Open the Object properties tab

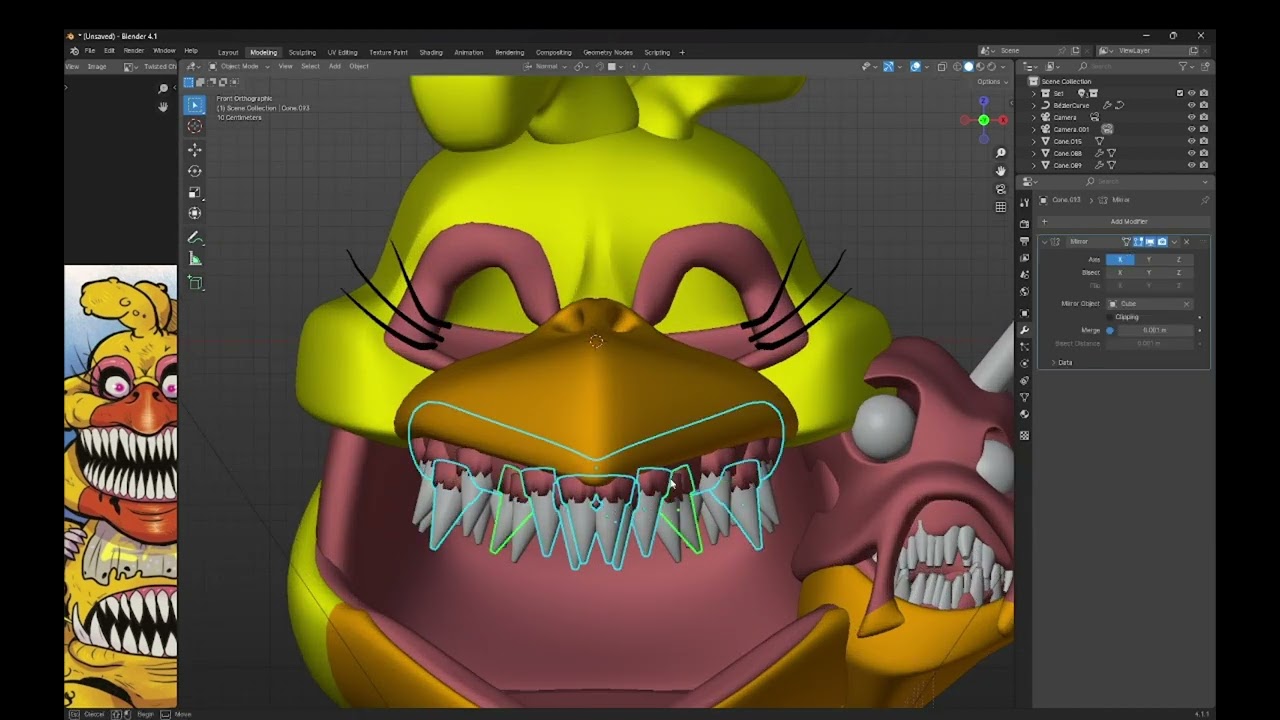(x=1024, y=313)
